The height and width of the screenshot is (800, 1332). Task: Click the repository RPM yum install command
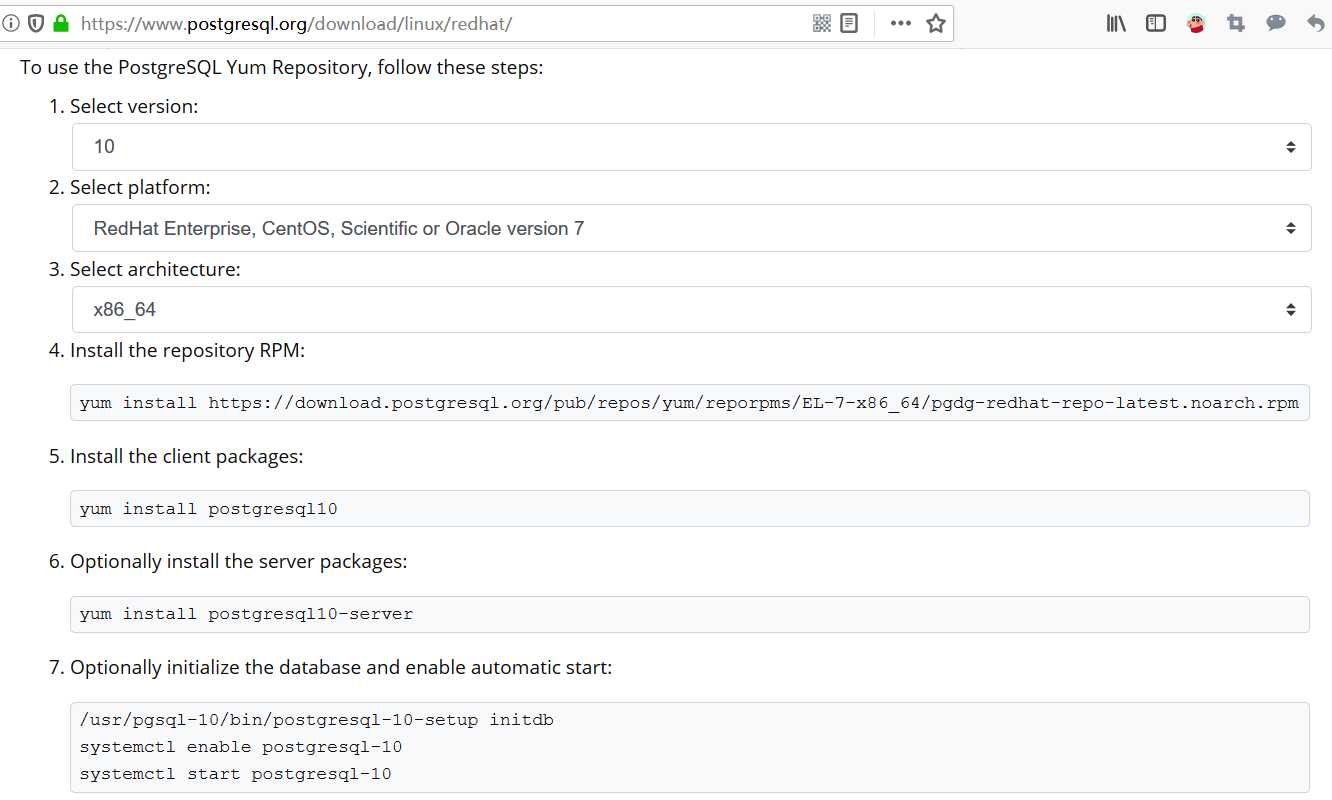coord(689,403)
